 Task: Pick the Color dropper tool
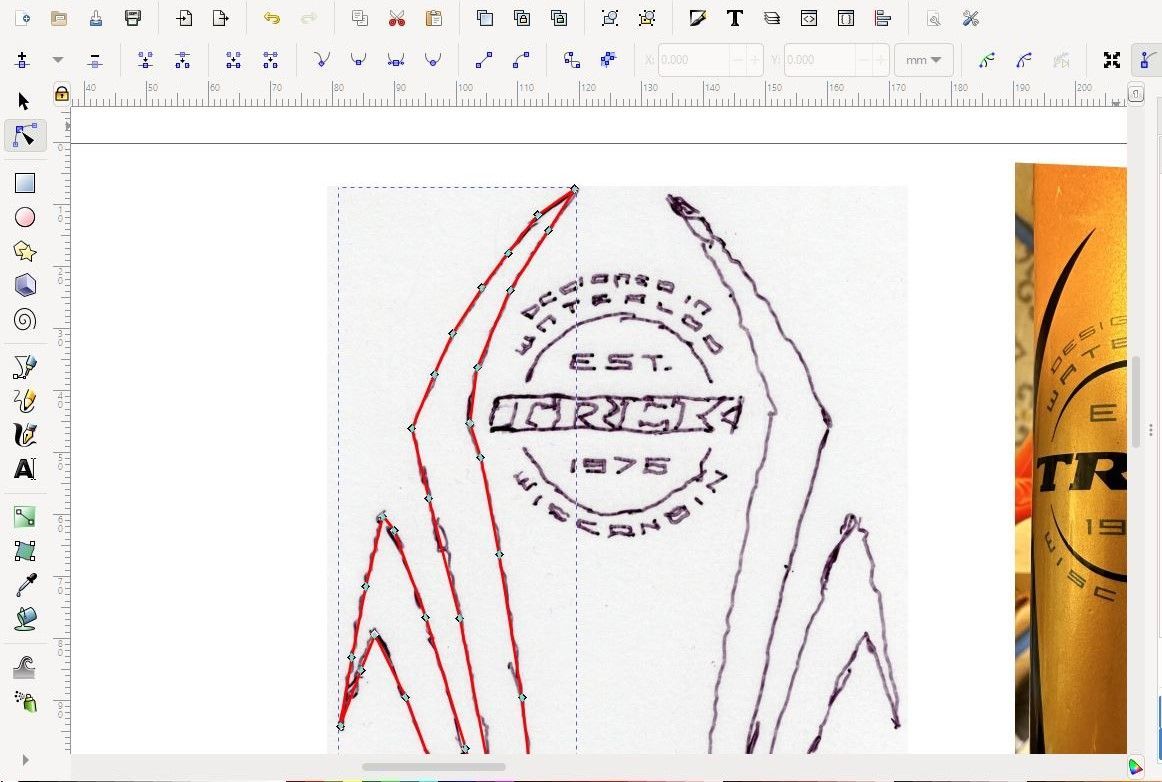point(24,585)
